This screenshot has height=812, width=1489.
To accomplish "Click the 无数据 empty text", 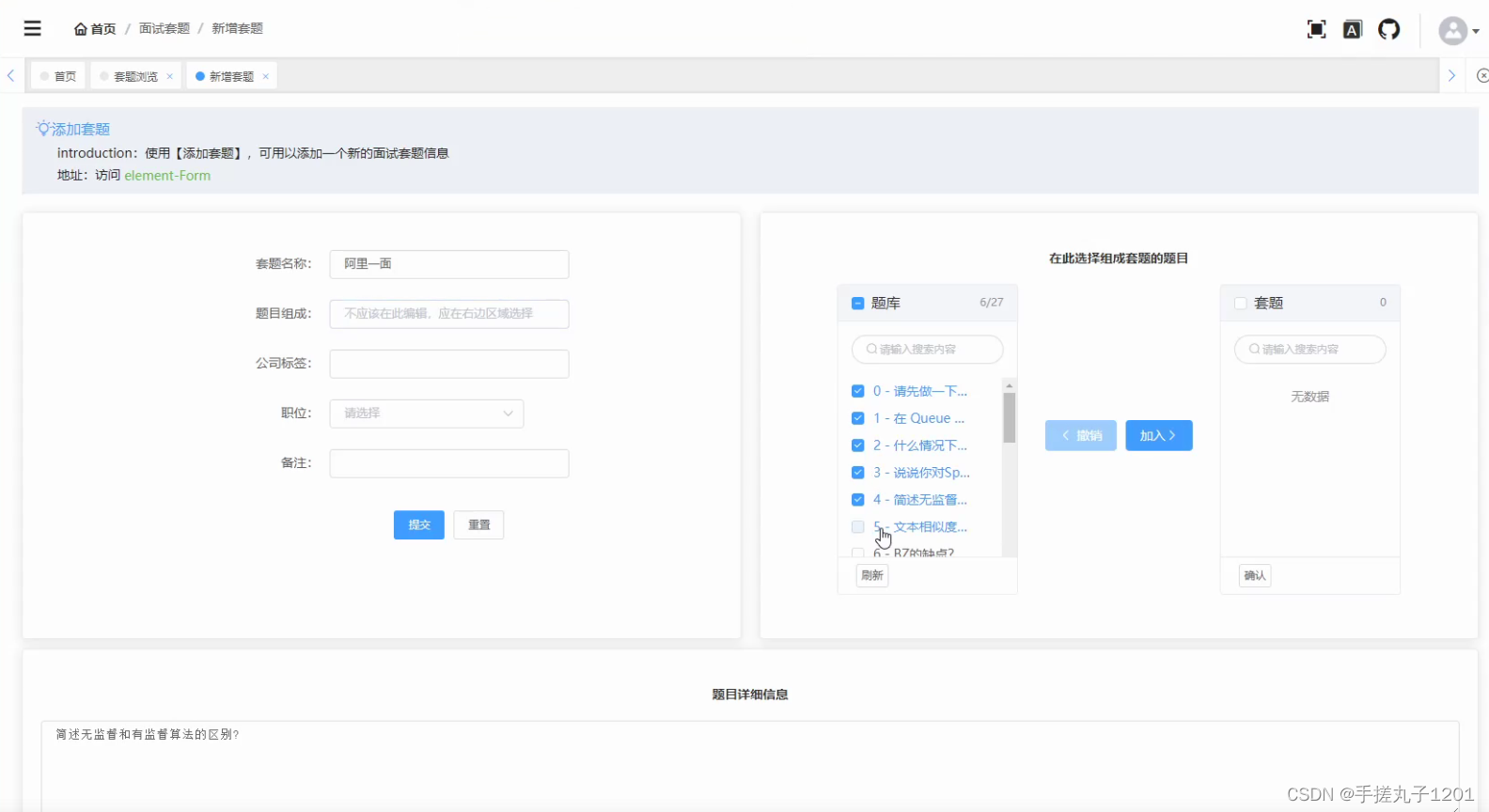I will pyautogui.click(x=1310, y=397).
